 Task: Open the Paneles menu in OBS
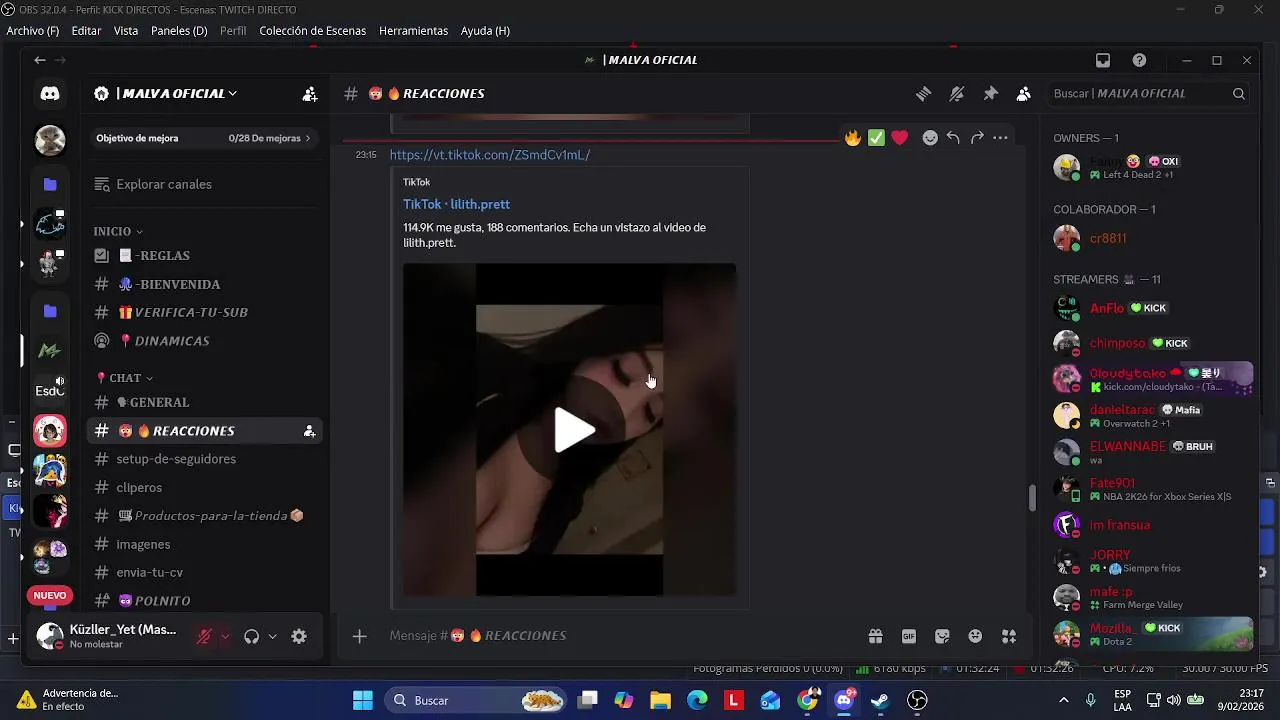(x=179, y=31)
